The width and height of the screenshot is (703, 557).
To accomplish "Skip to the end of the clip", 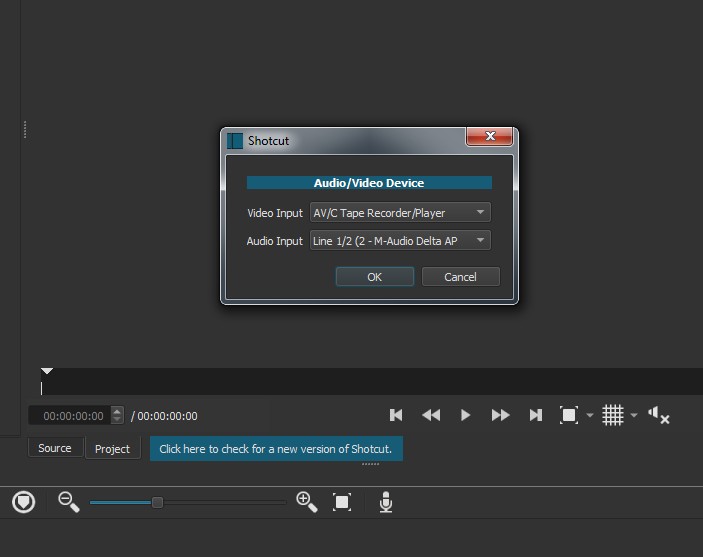I will point(535,415).
